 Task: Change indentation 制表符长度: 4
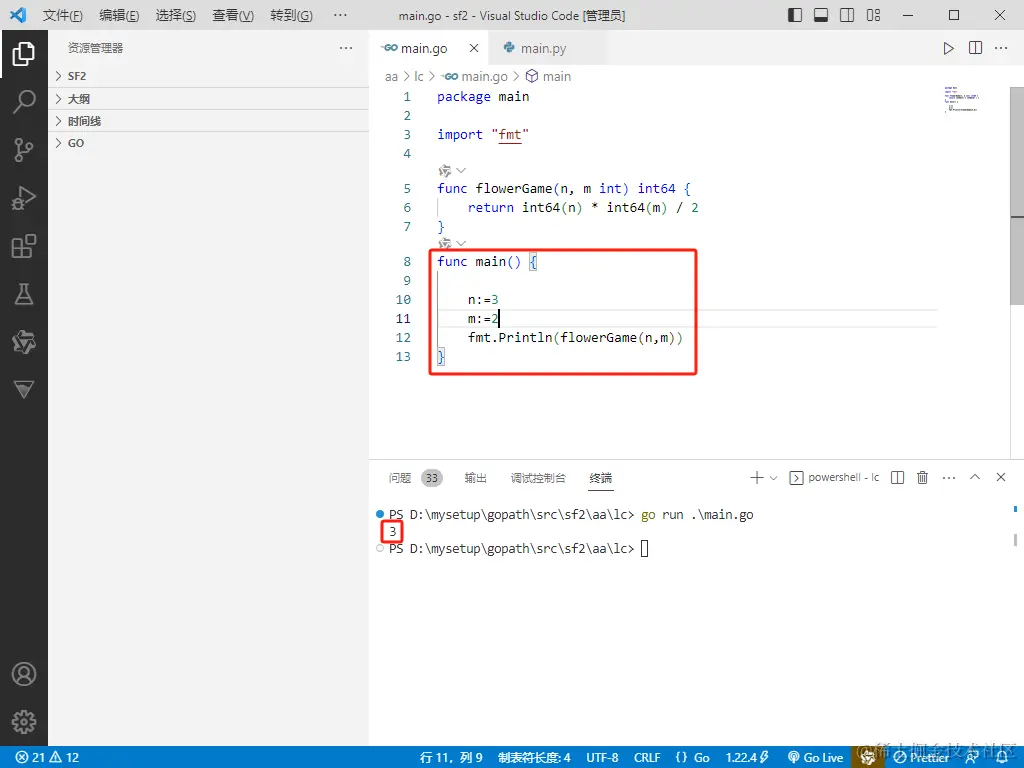point(534,758)
